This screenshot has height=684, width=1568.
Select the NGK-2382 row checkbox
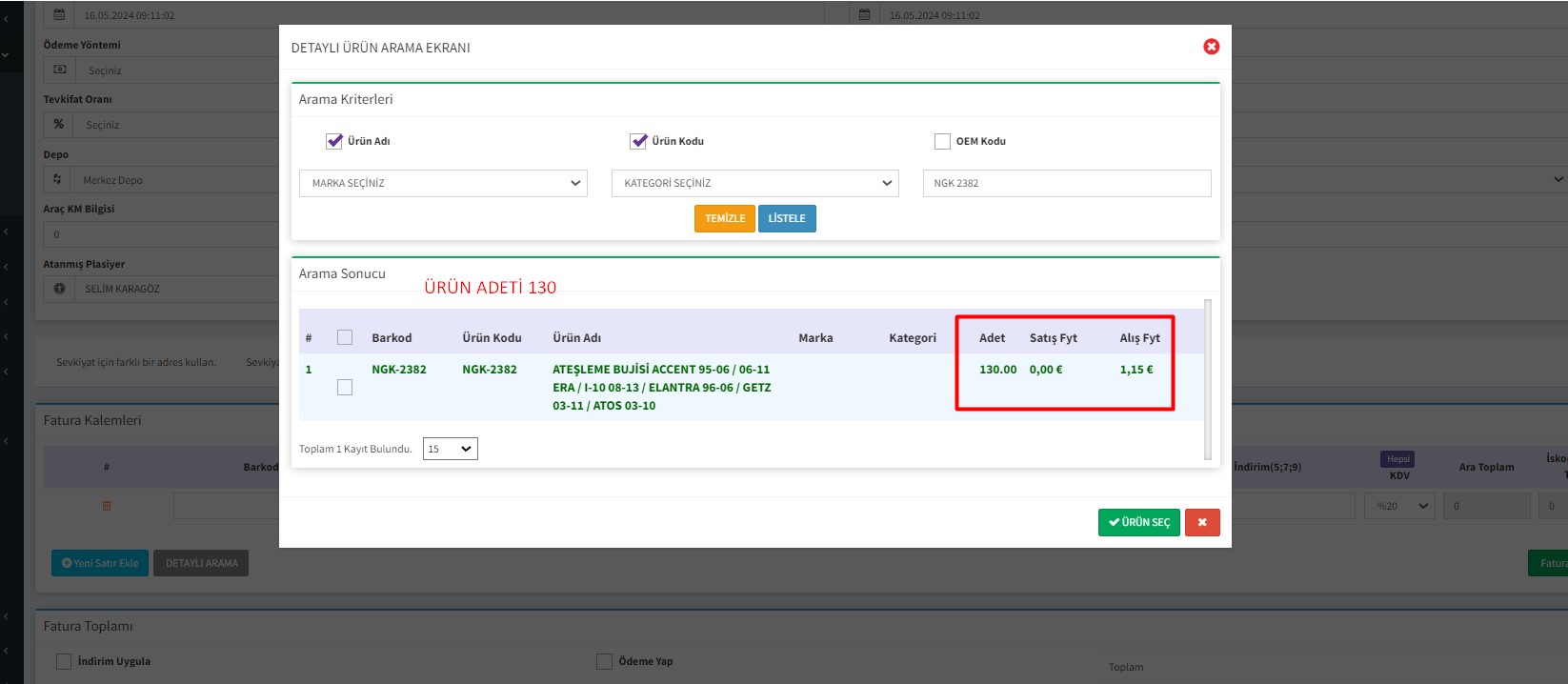click(x=345, y=387)
